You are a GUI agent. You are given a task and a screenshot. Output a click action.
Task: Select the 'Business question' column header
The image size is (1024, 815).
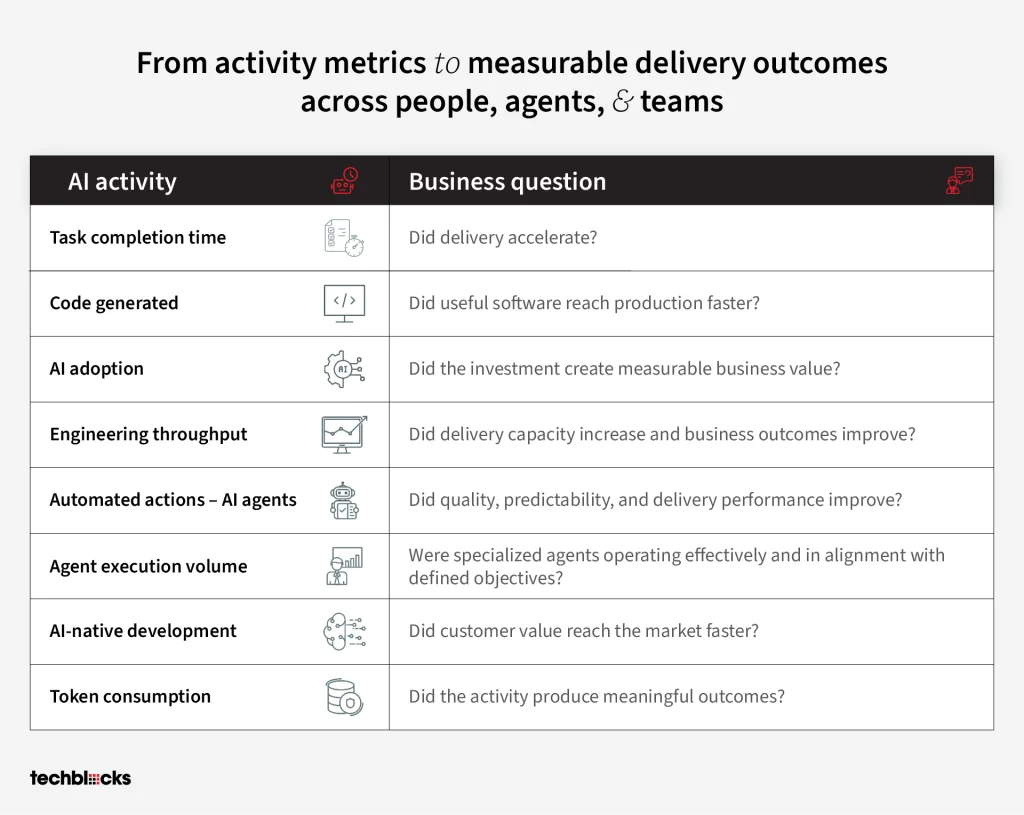click(x=507, y=182)
